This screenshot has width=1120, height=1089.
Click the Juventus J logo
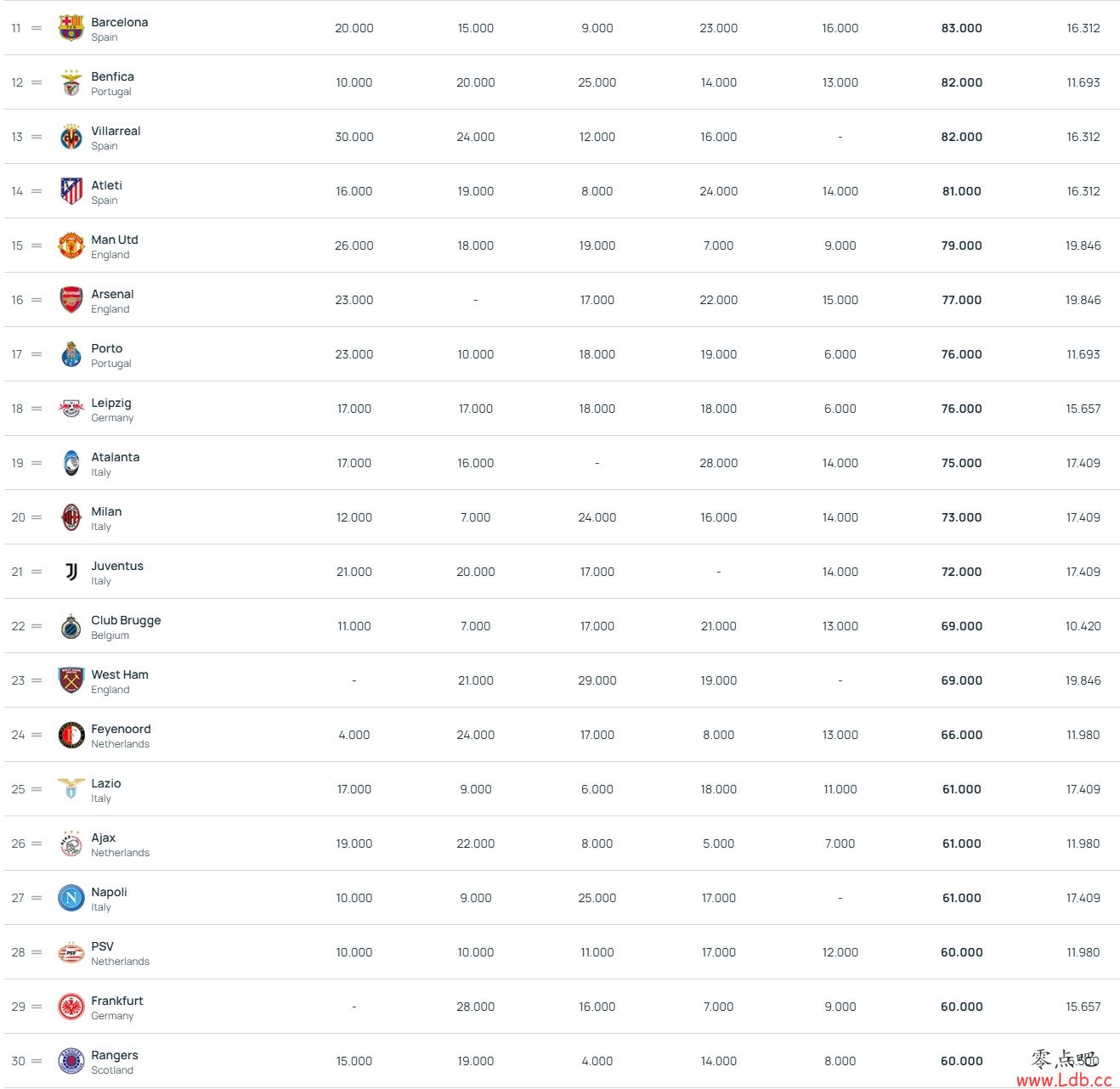tap(71, 572)
